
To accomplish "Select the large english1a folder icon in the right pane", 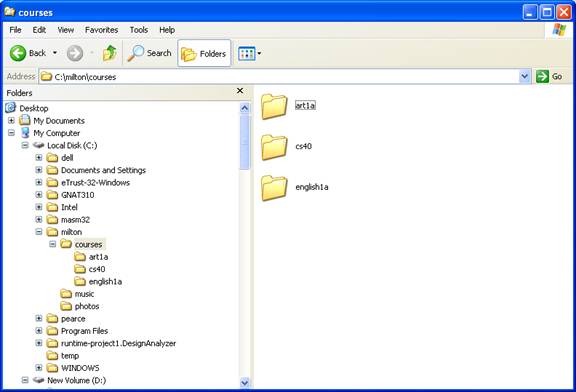I will (x=274, y=188).
